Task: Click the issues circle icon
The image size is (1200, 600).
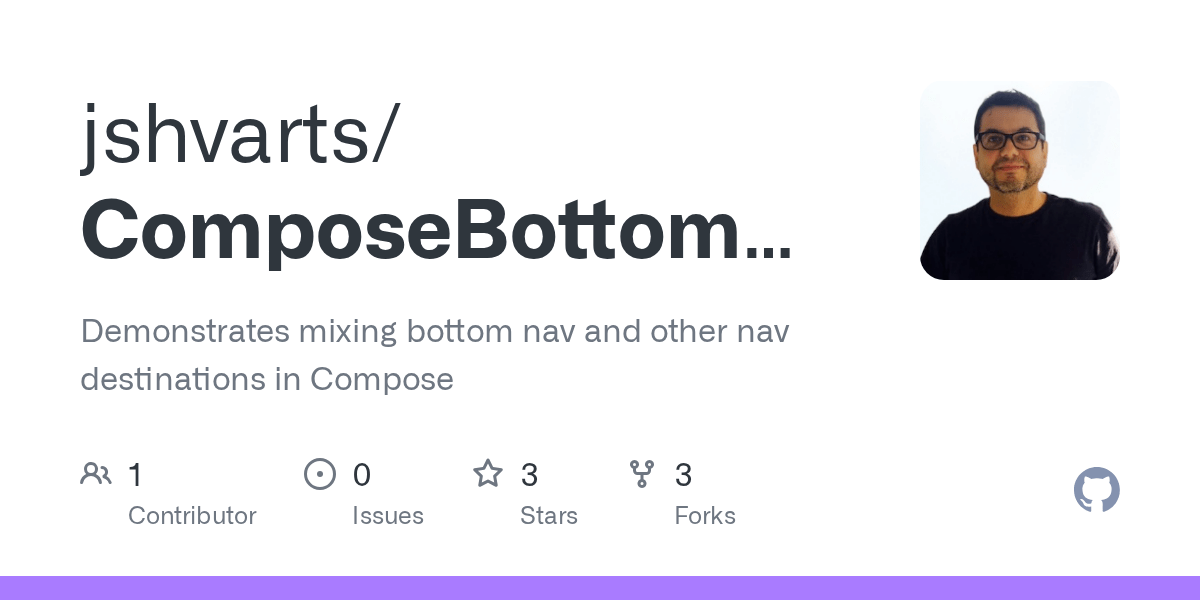Action: click(x=319, y=474)
